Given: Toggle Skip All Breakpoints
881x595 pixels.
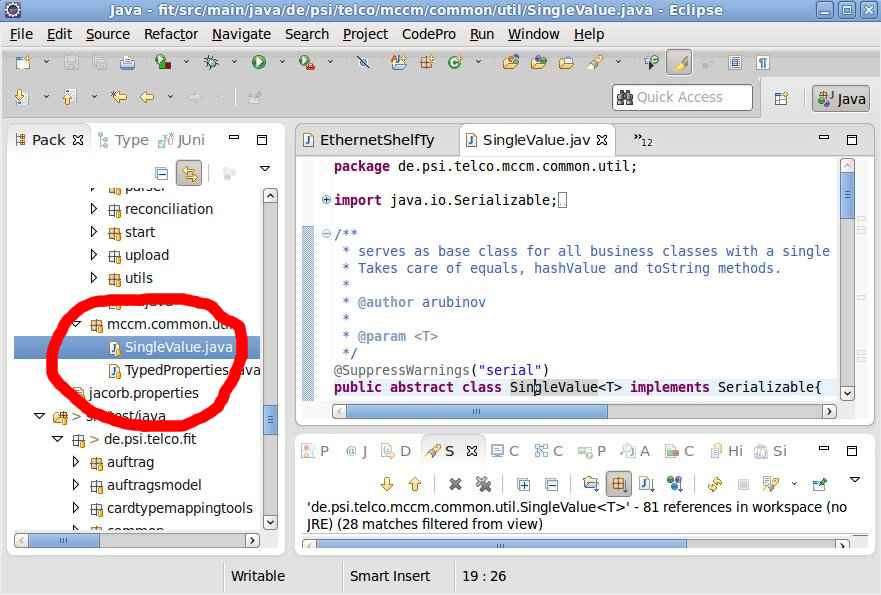Looking at the screenshot, I should click(x=363, y=62).
